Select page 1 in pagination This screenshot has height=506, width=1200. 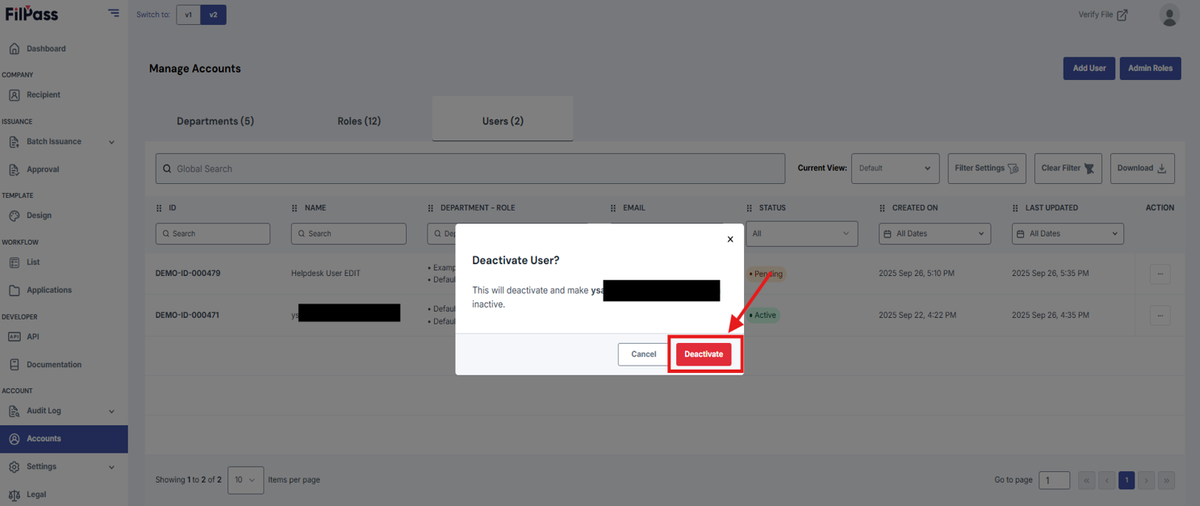[1126, 480]
